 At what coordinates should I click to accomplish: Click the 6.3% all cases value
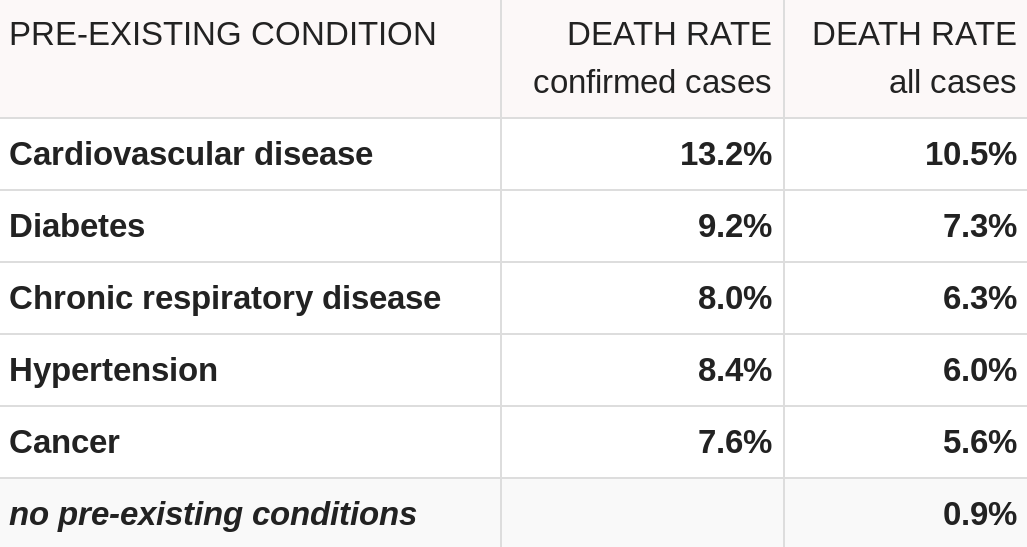979,298
